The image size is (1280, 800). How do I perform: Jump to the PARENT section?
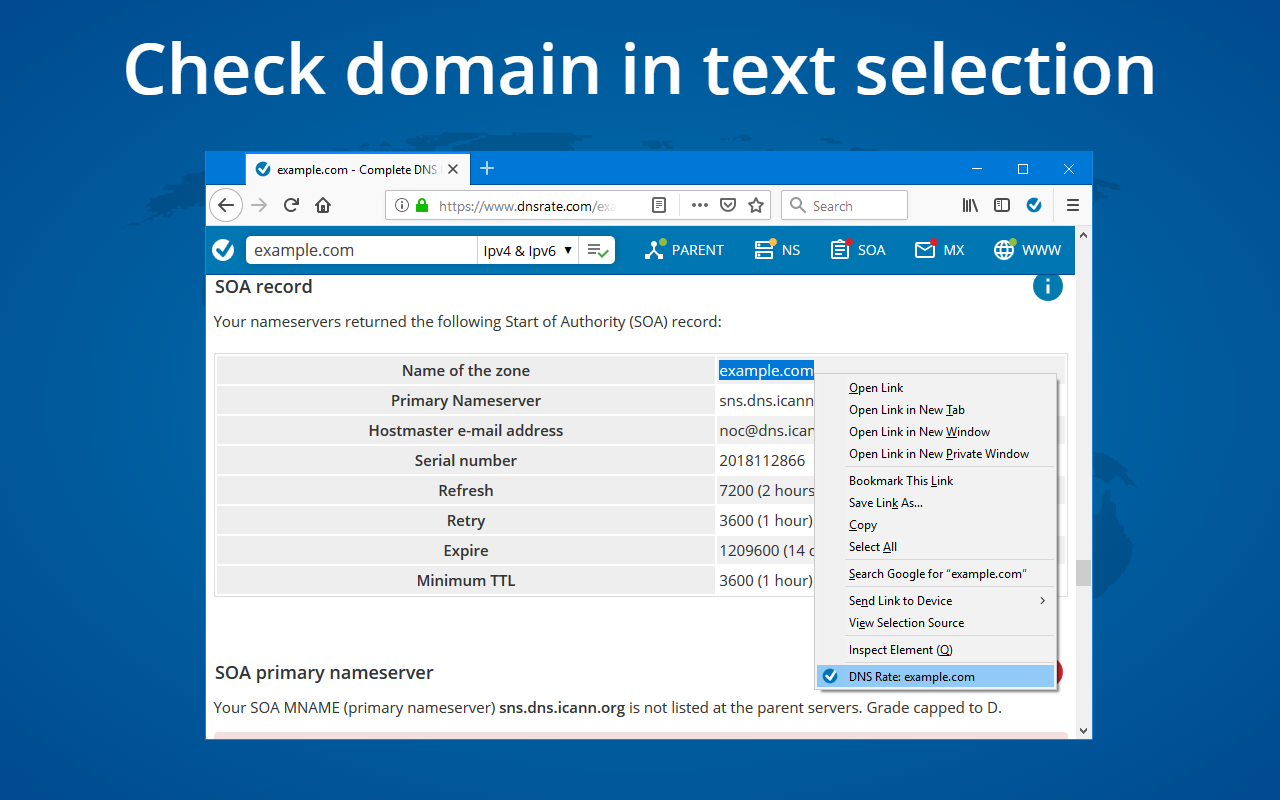[684, 250]
